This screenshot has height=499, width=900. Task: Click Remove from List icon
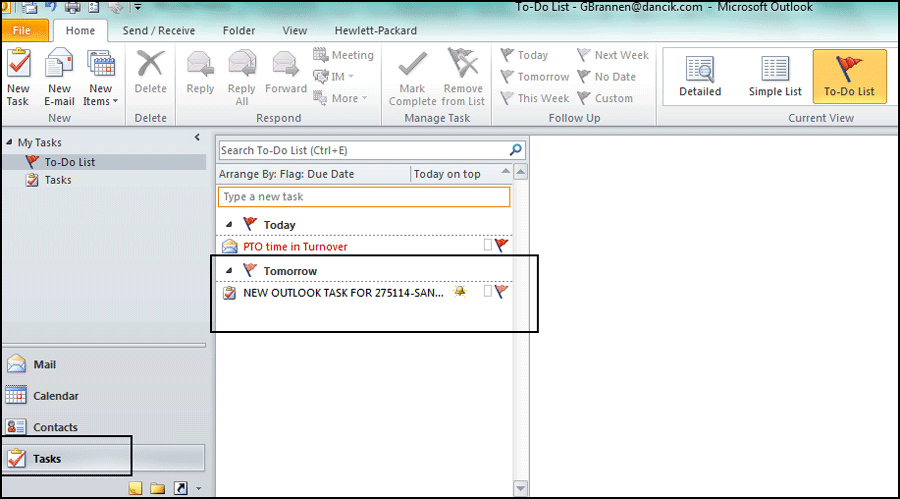(463, 67)
